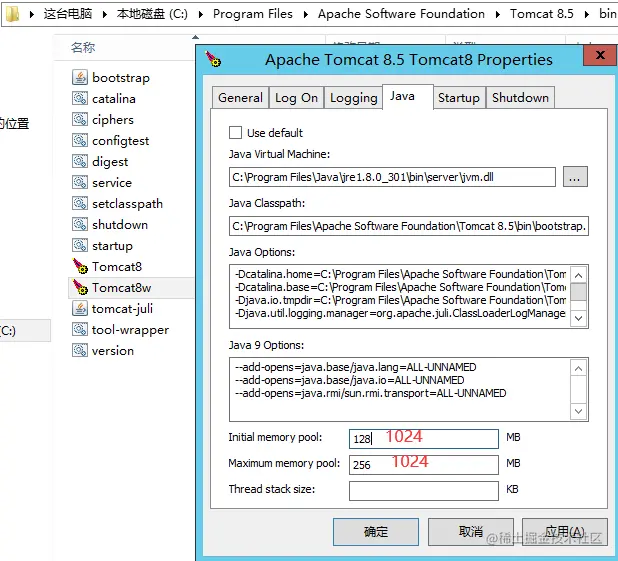Click the 这台电脑 breadcrumb
618x561 pixels.
(68, 14)
